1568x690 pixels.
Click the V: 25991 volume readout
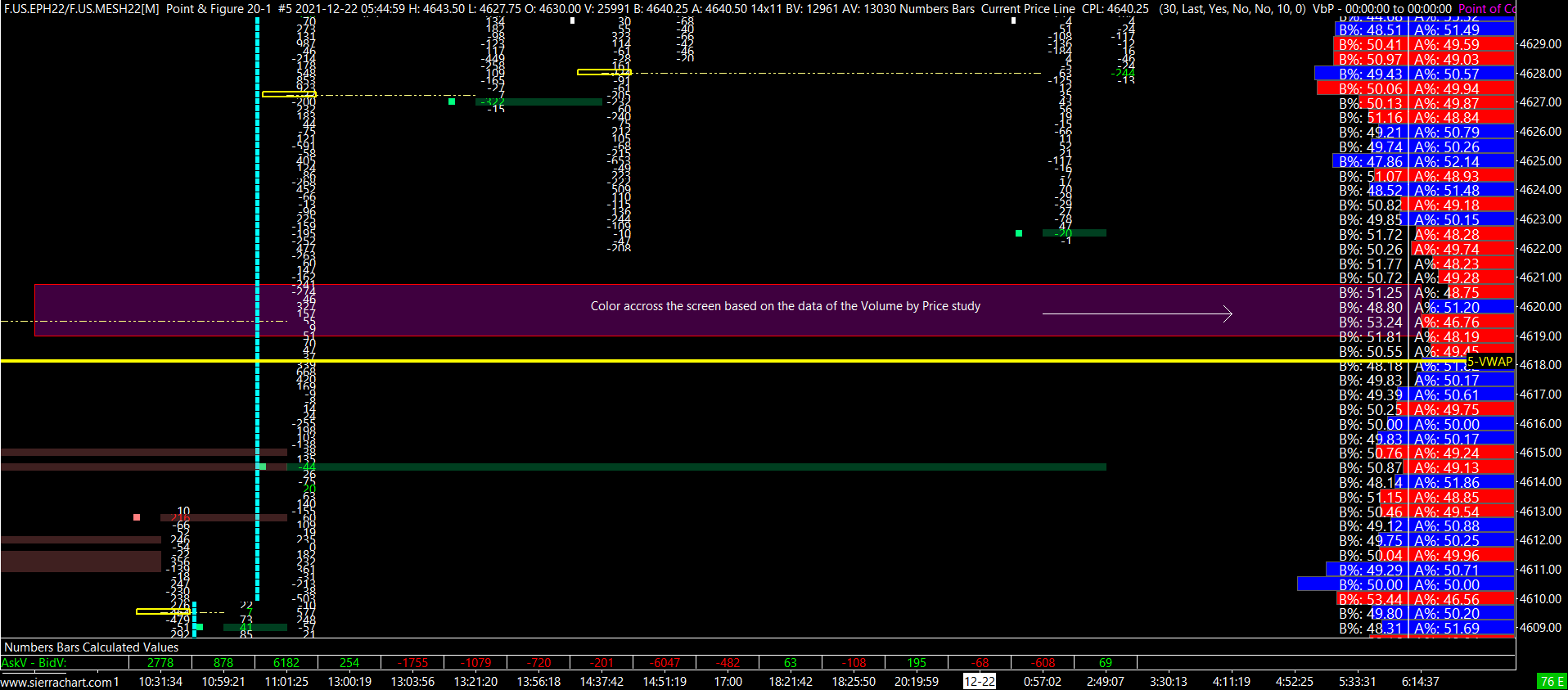607,9
